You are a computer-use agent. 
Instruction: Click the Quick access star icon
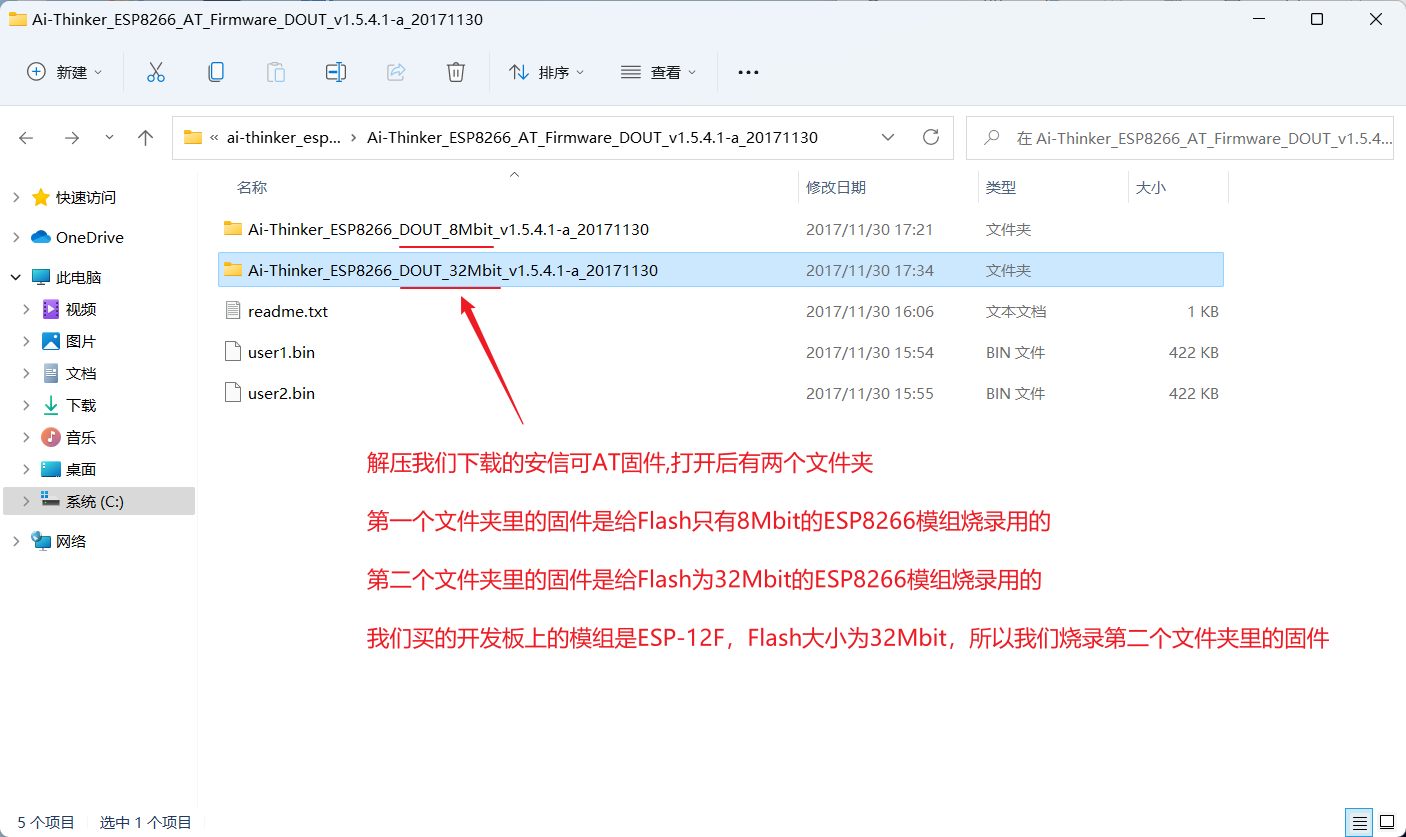click(x=41, y=197)
